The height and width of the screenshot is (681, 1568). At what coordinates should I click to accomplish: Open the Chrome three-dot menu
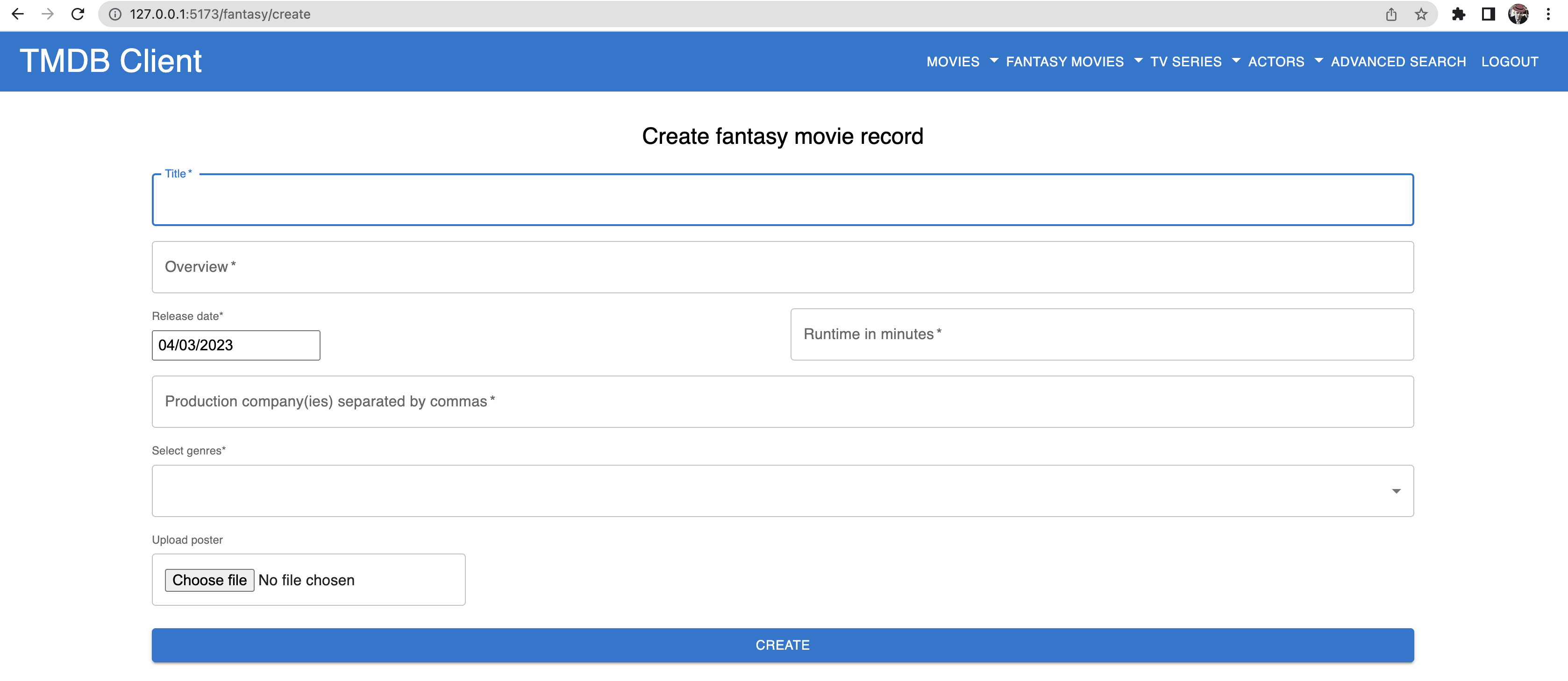(1548, 14)
